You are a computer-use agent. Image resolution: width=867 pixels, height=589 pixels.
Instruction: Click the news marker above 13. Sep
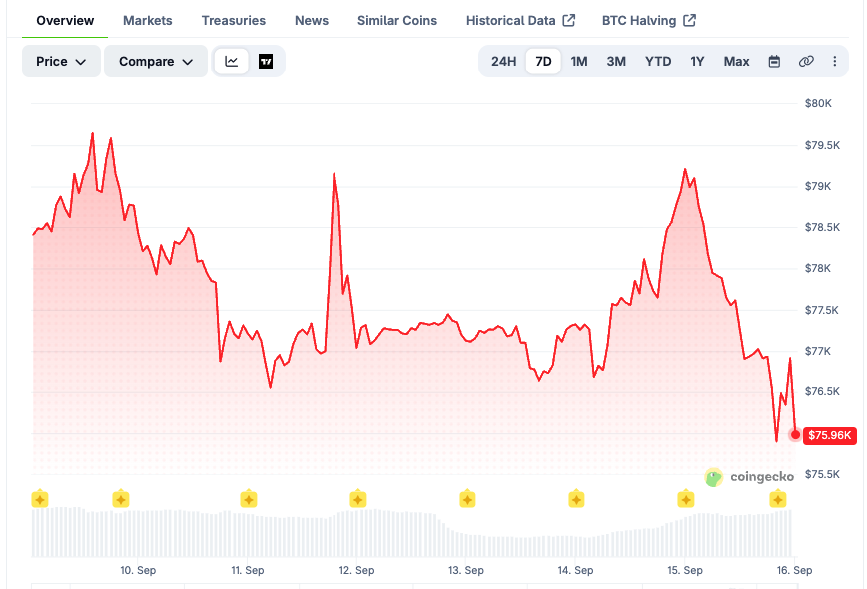pos(467,499)
